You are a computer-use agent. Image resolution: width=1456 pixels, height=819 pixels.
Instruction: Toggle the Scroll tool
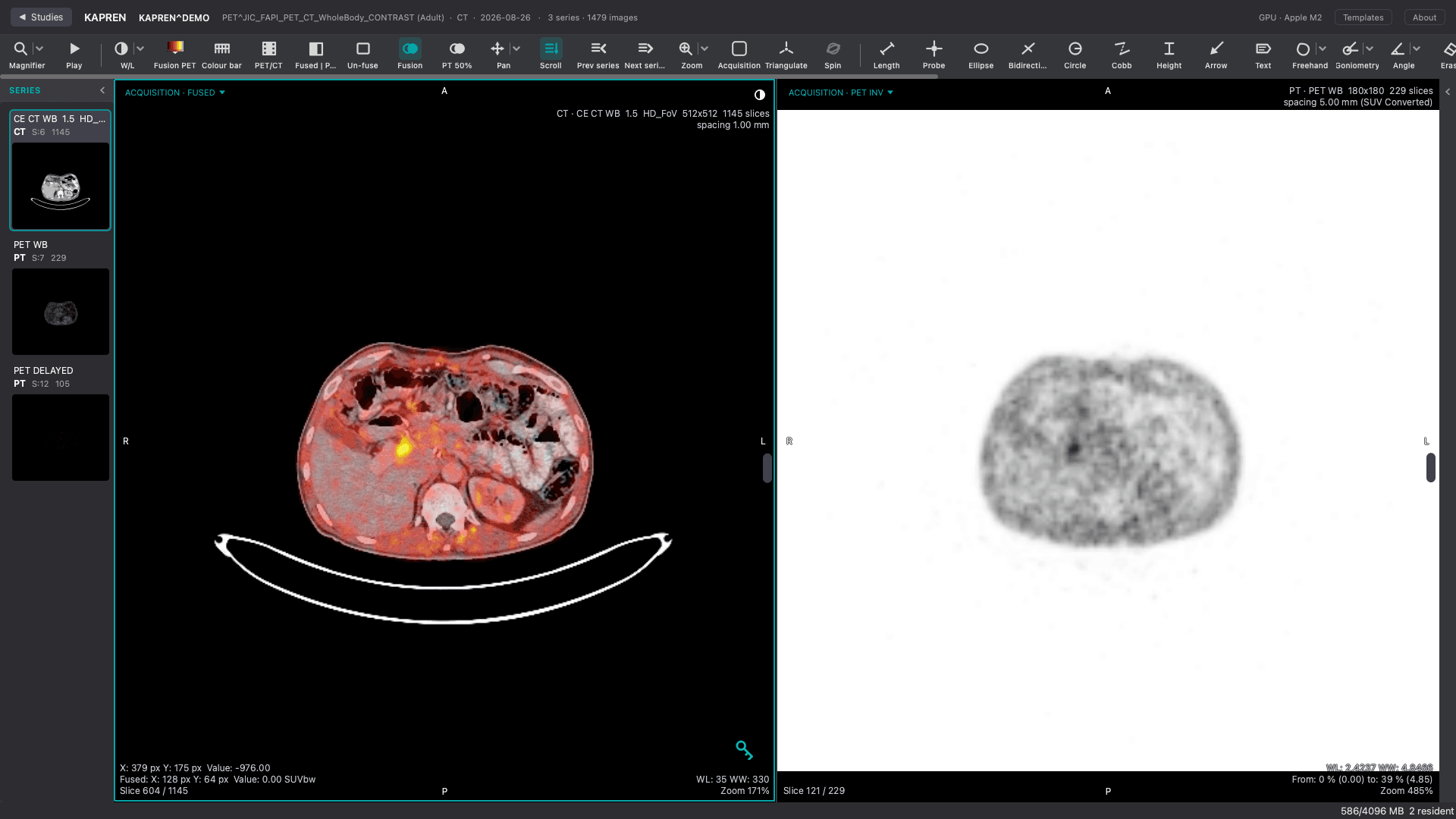551,55
